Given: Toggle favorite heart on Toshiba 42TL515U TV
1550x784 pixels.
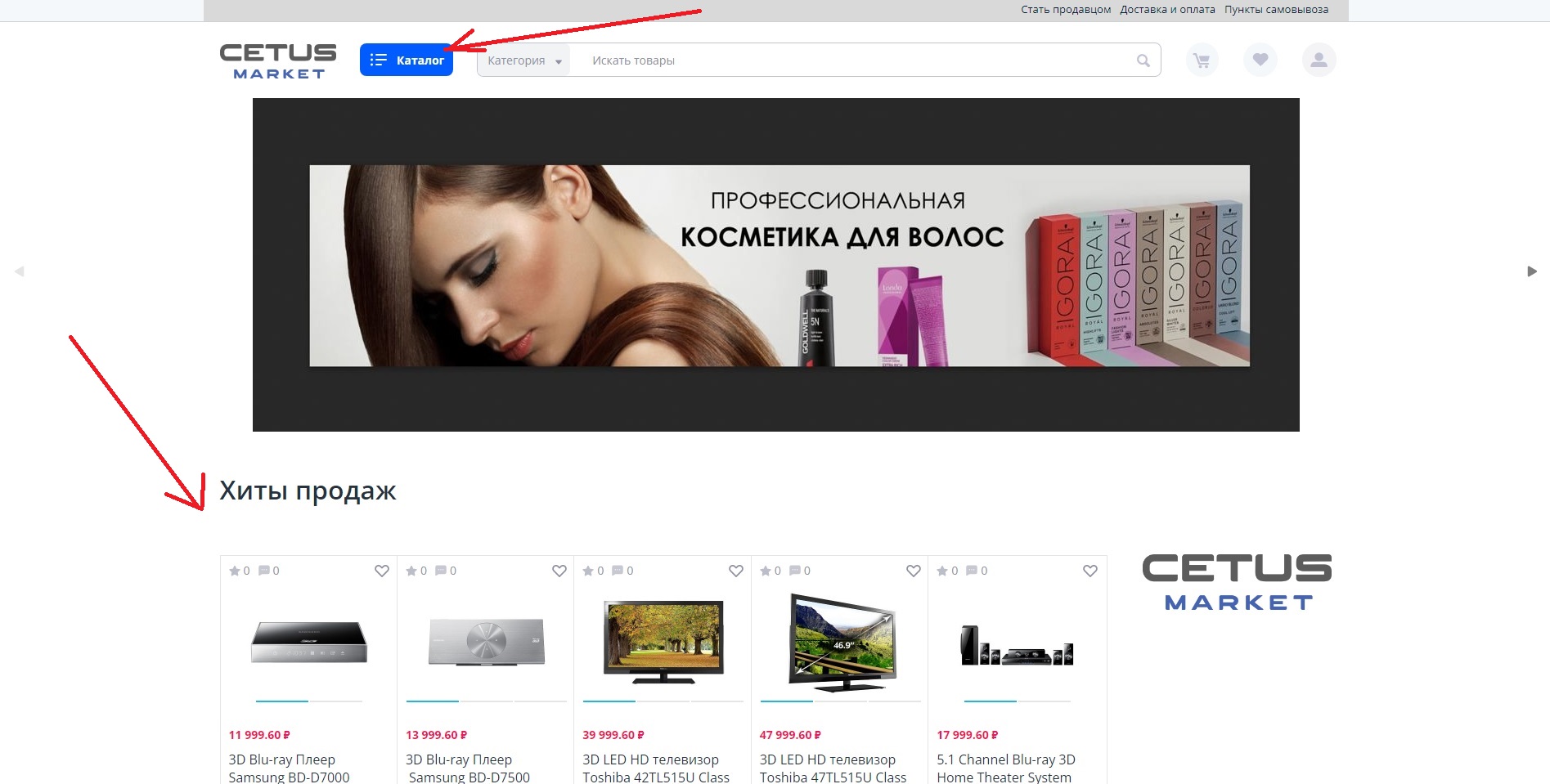Looking at the screenshot, I should coord(736,571).
